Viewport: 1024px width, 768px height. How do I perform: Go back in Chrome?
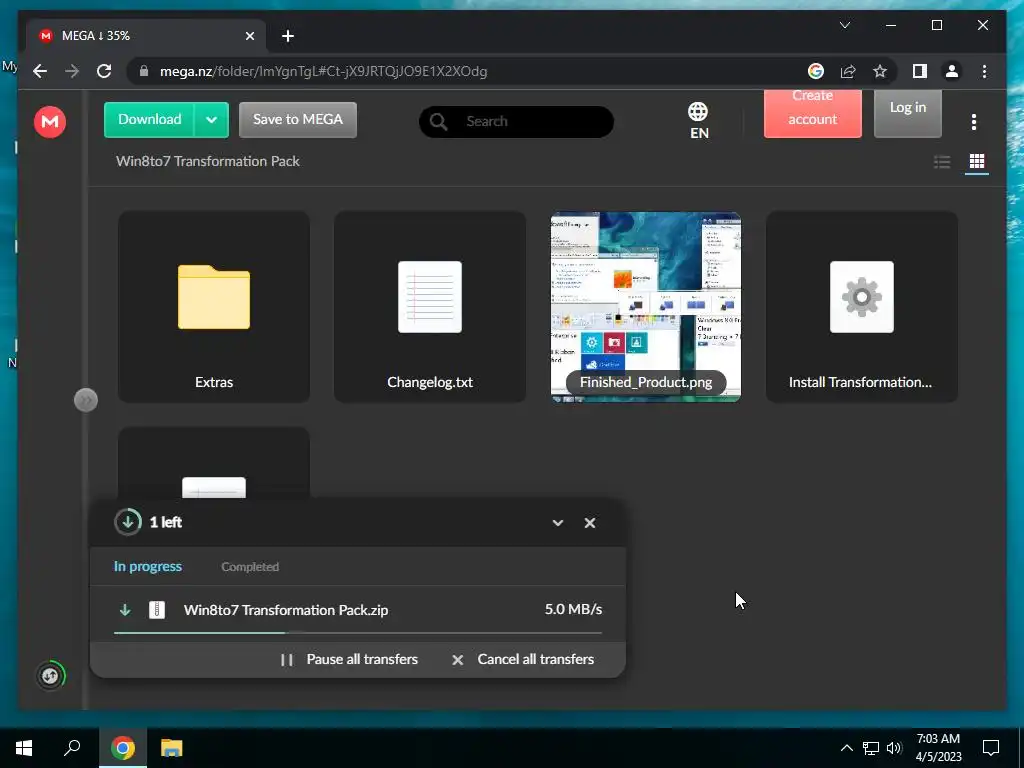[x=40, y=71]
